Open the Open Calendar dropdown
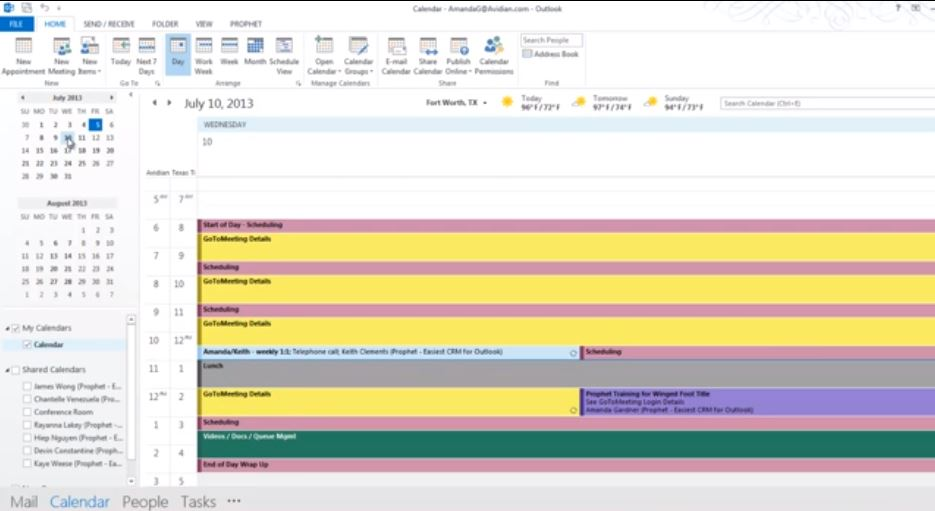Screen dimensions: 935x511 click(324, 55)
